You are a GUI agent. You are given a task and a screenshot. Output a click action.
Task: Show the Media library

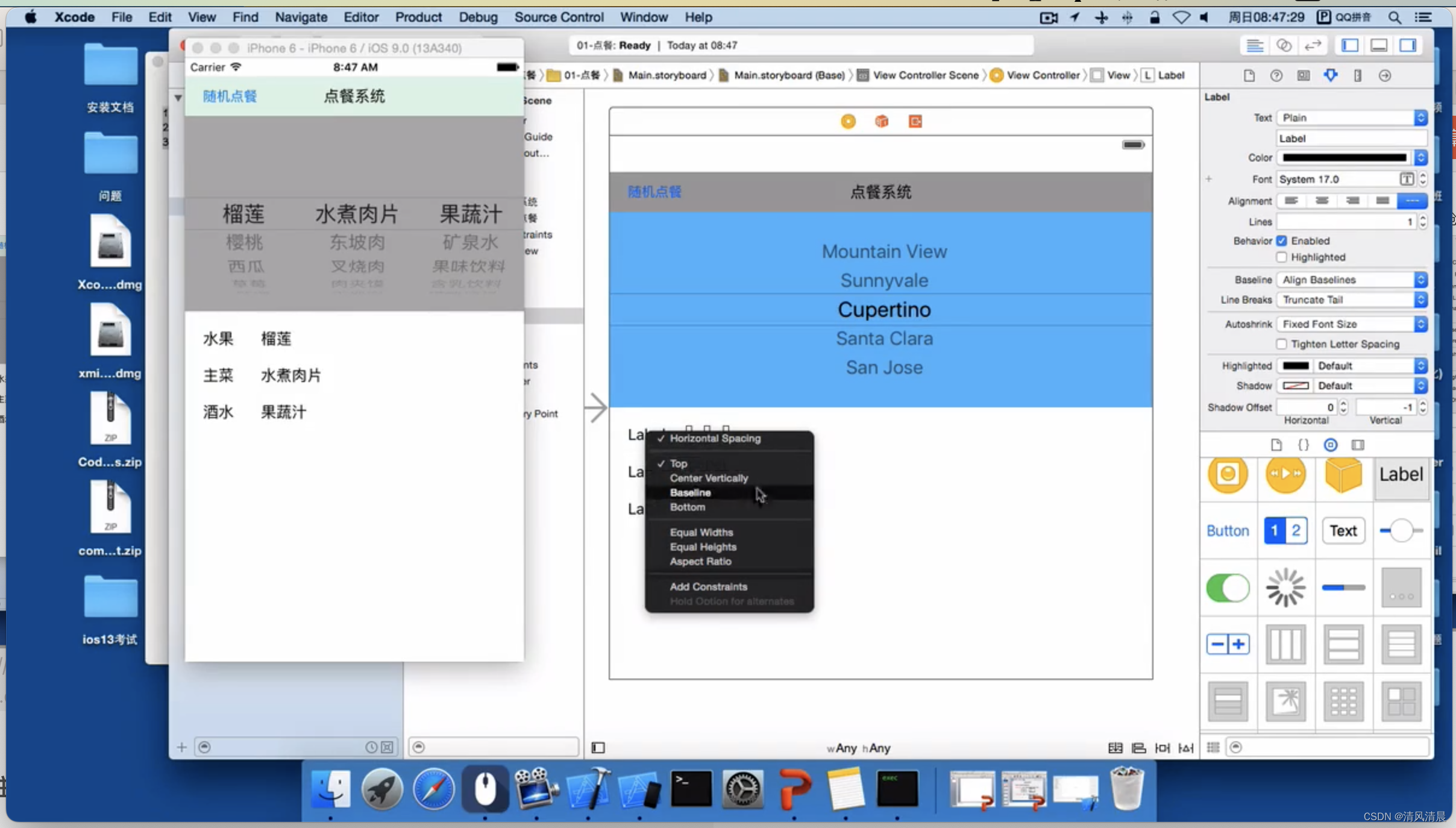pyautogui.click(x=1357, y=445)
